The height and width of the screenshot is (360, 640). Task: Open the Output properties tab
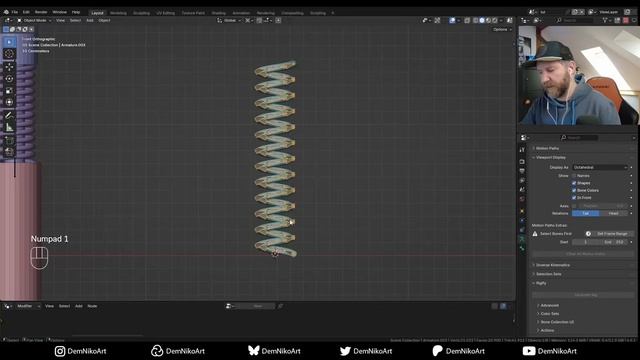(522, 171)
